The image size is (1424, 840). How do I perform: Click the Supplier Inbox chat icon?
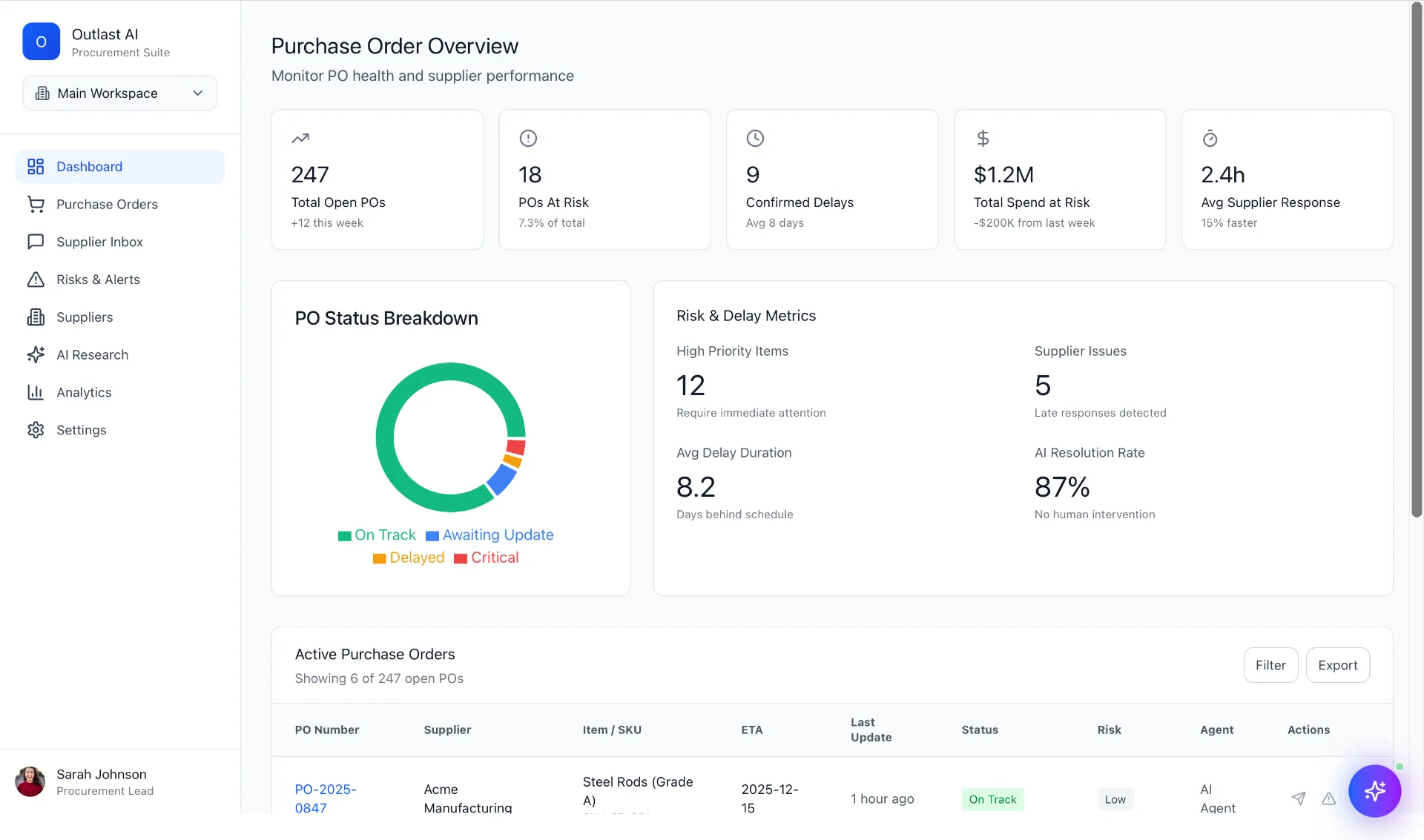36,242
